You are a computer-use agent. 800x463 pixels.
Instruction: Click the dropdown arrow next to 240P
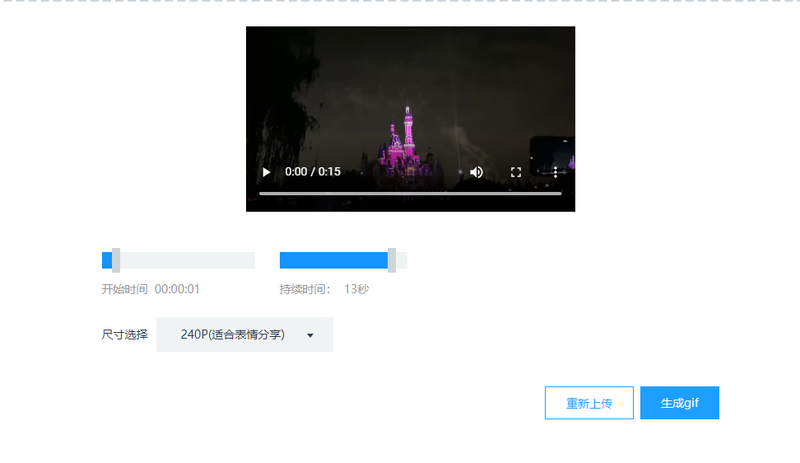pyautogui.click(x=310, y=335)
